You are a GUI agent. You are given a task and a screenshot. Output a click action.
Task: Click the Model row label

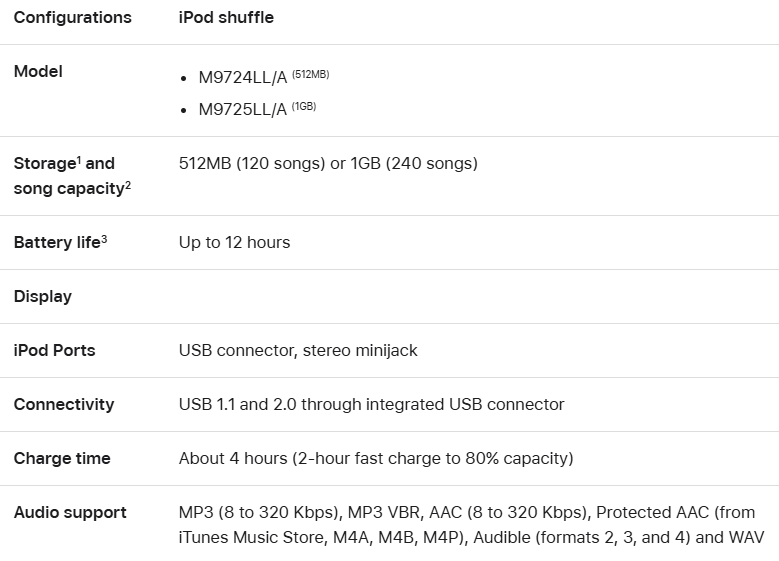pyautogui.click(x=38, y=71)
